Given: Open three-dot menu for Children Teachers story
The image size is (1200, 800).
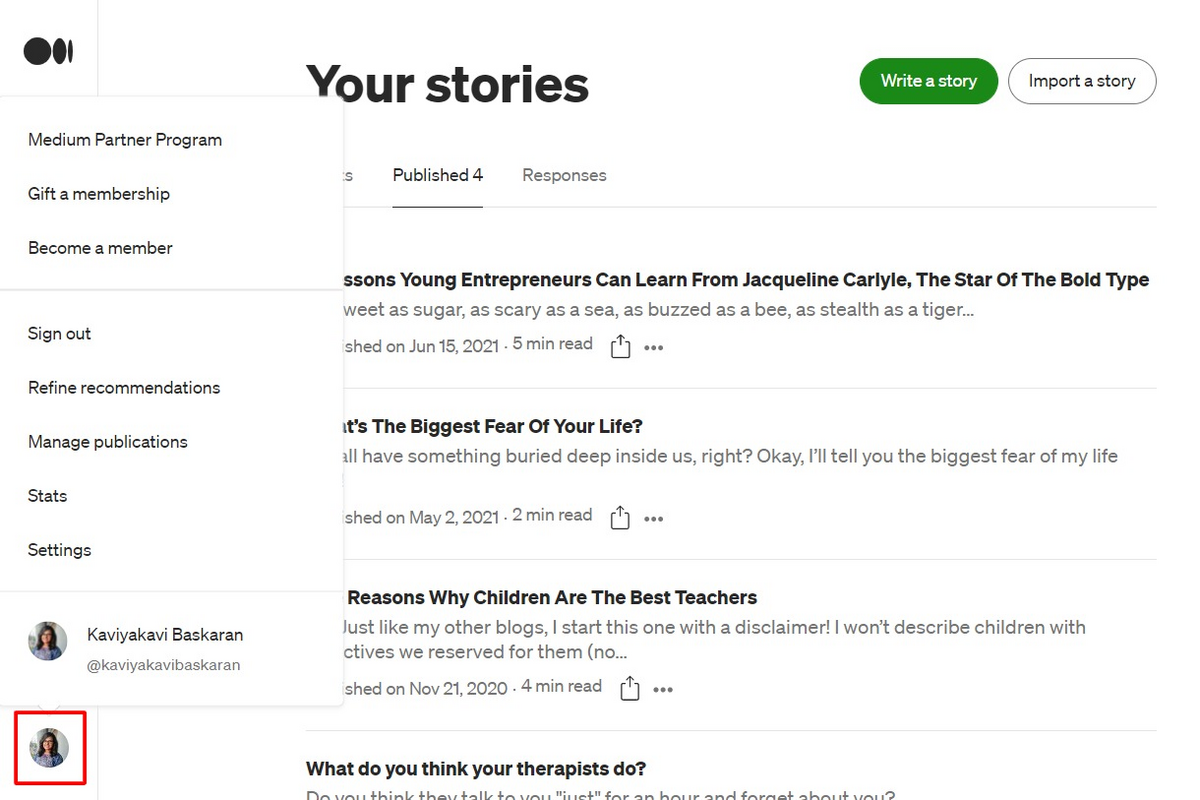Looking at the screenshot, I should click(x=663, y=689).
